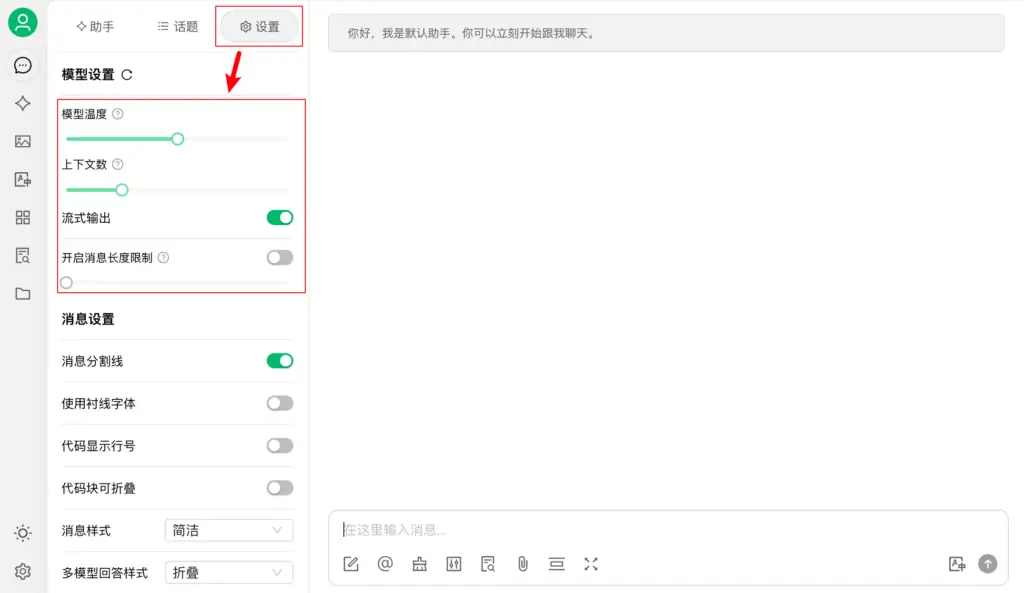
Task: Enable 使用衬线字体 serif font
Action: tap(279, 403)
